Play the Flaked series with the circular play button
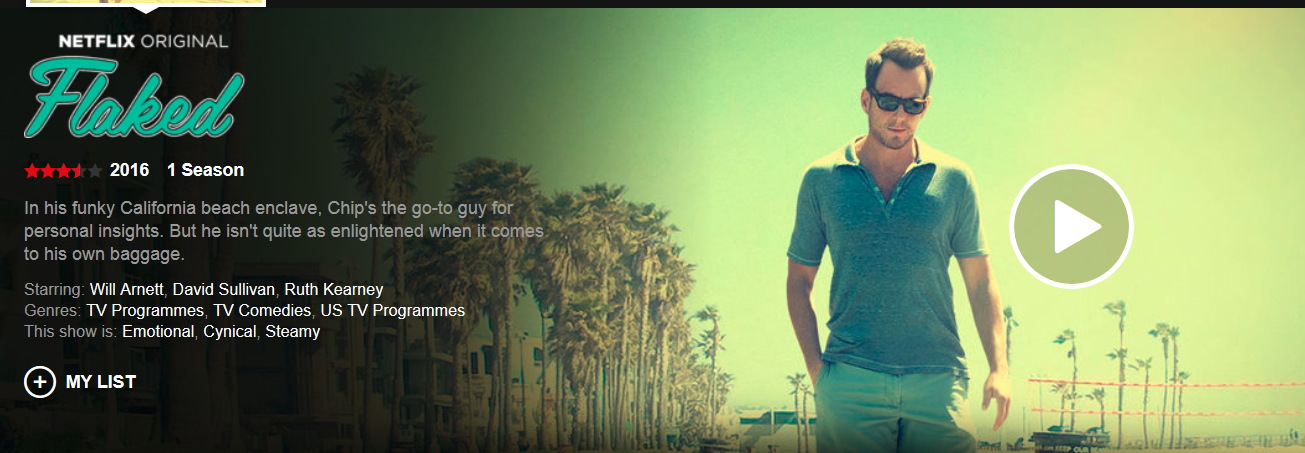This screenshot has height=453, width=1305. coord(1071,227)
